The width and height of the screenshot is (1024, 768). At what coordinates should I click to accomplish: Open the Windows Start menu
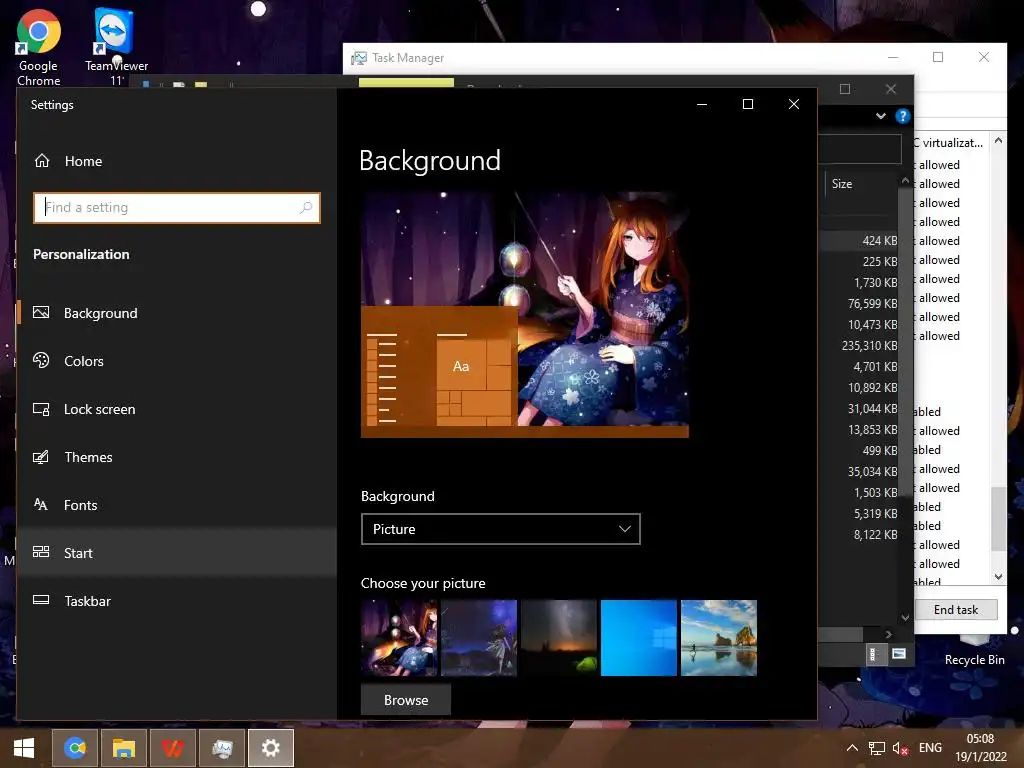pyautogui.click(x=24, y=748)
